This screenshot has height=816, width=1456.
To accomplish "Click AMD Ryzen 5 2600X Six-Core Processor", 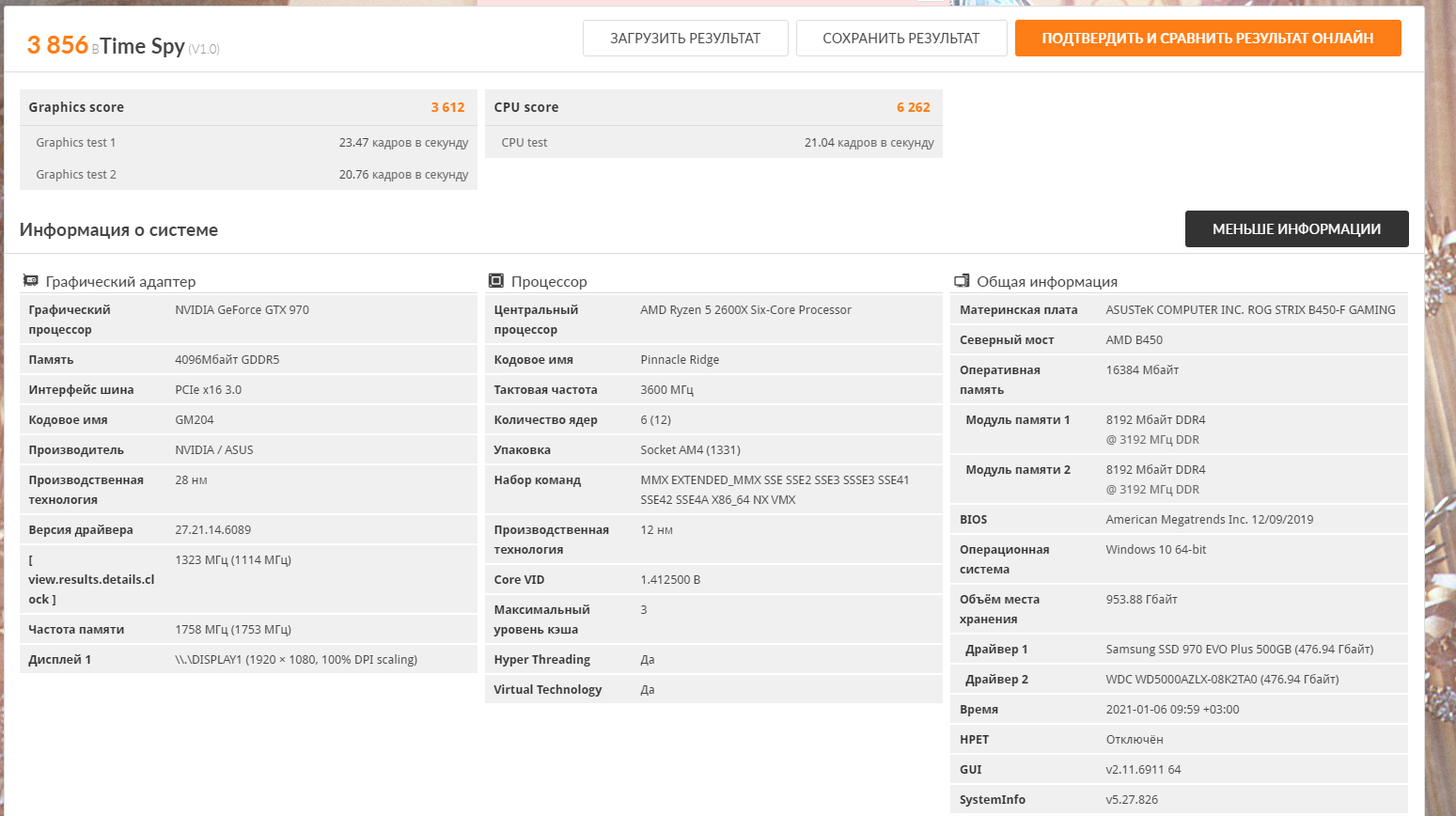I will [x=746, y=310].
